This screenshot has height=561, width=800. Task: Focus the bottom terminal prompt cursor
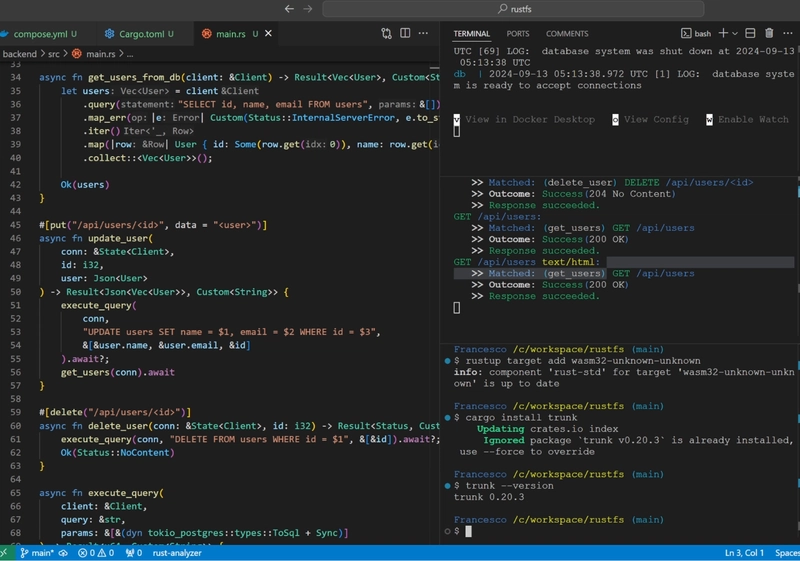coord(468,531)
